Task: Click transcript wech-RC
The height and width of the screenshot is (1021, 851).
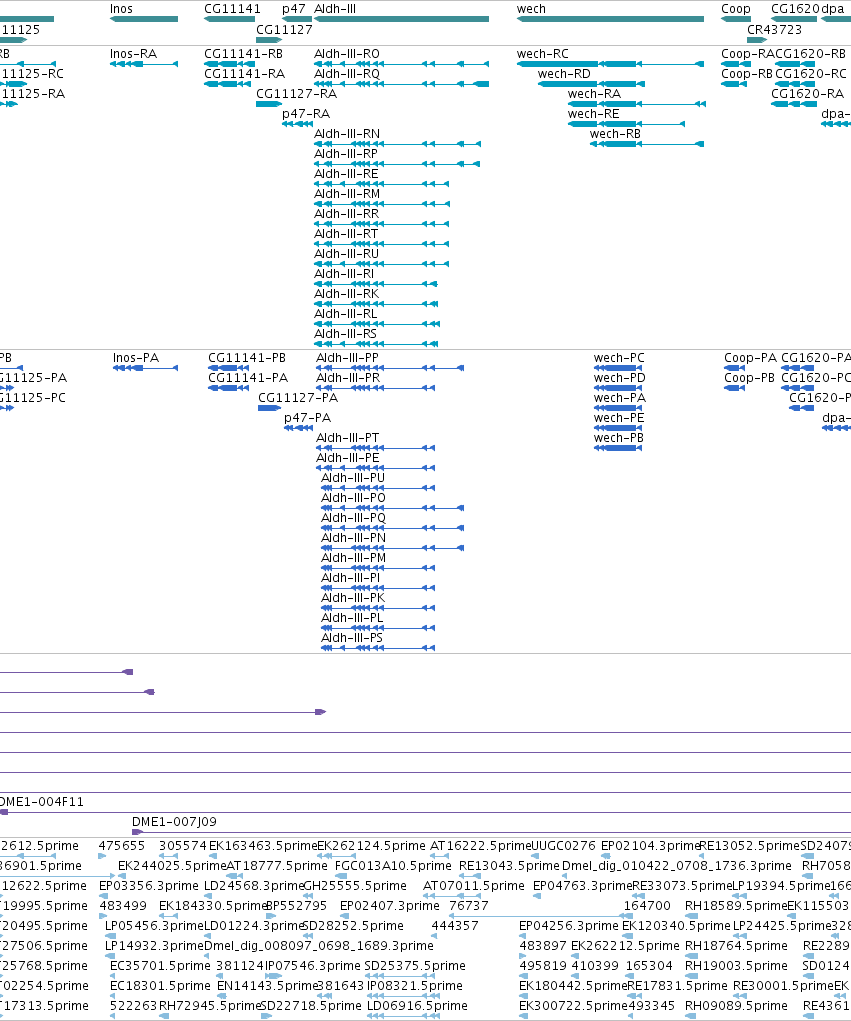Action: coord(542,54)
